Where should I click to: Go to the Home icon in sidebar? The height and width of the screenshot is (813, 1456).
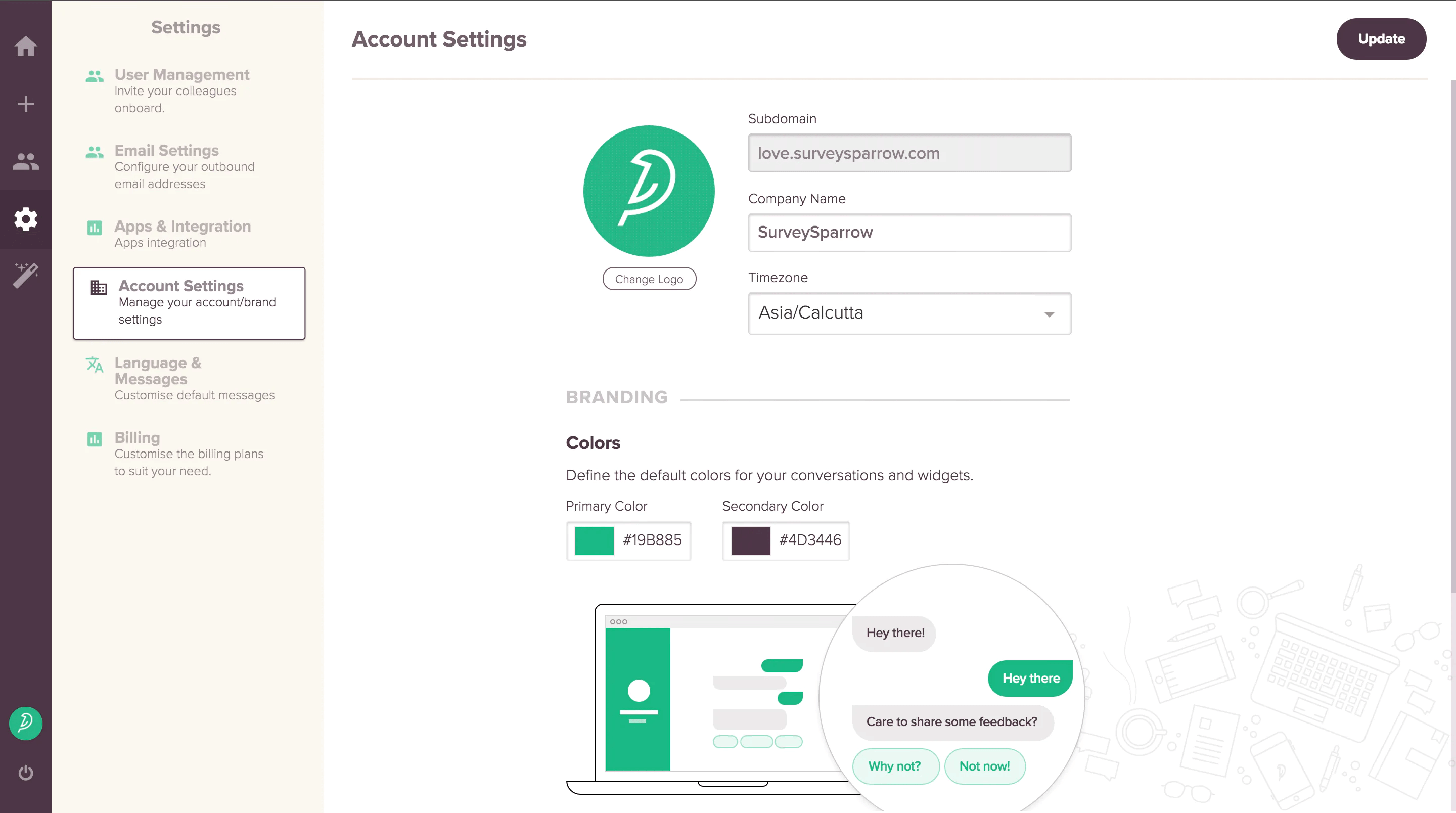click(x=25, y=46)
